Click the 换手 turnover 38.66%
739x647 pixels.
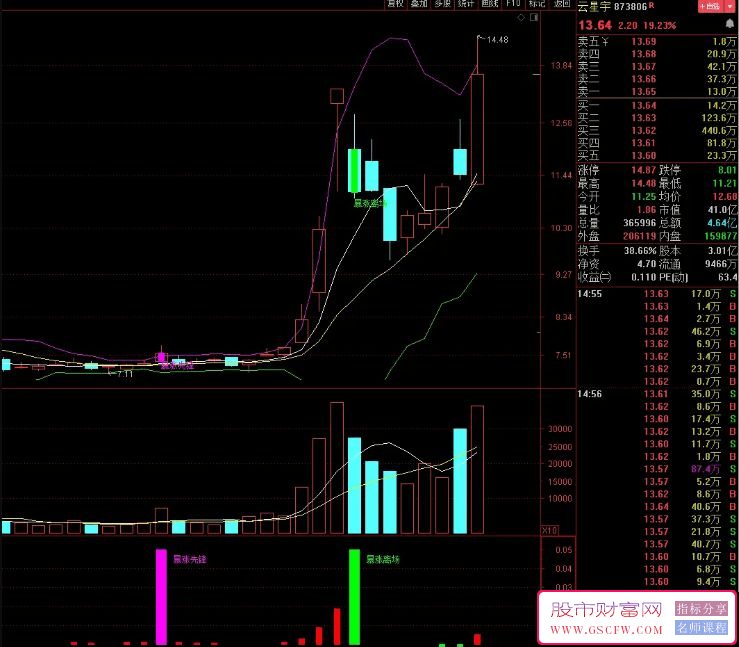point(640,251)
